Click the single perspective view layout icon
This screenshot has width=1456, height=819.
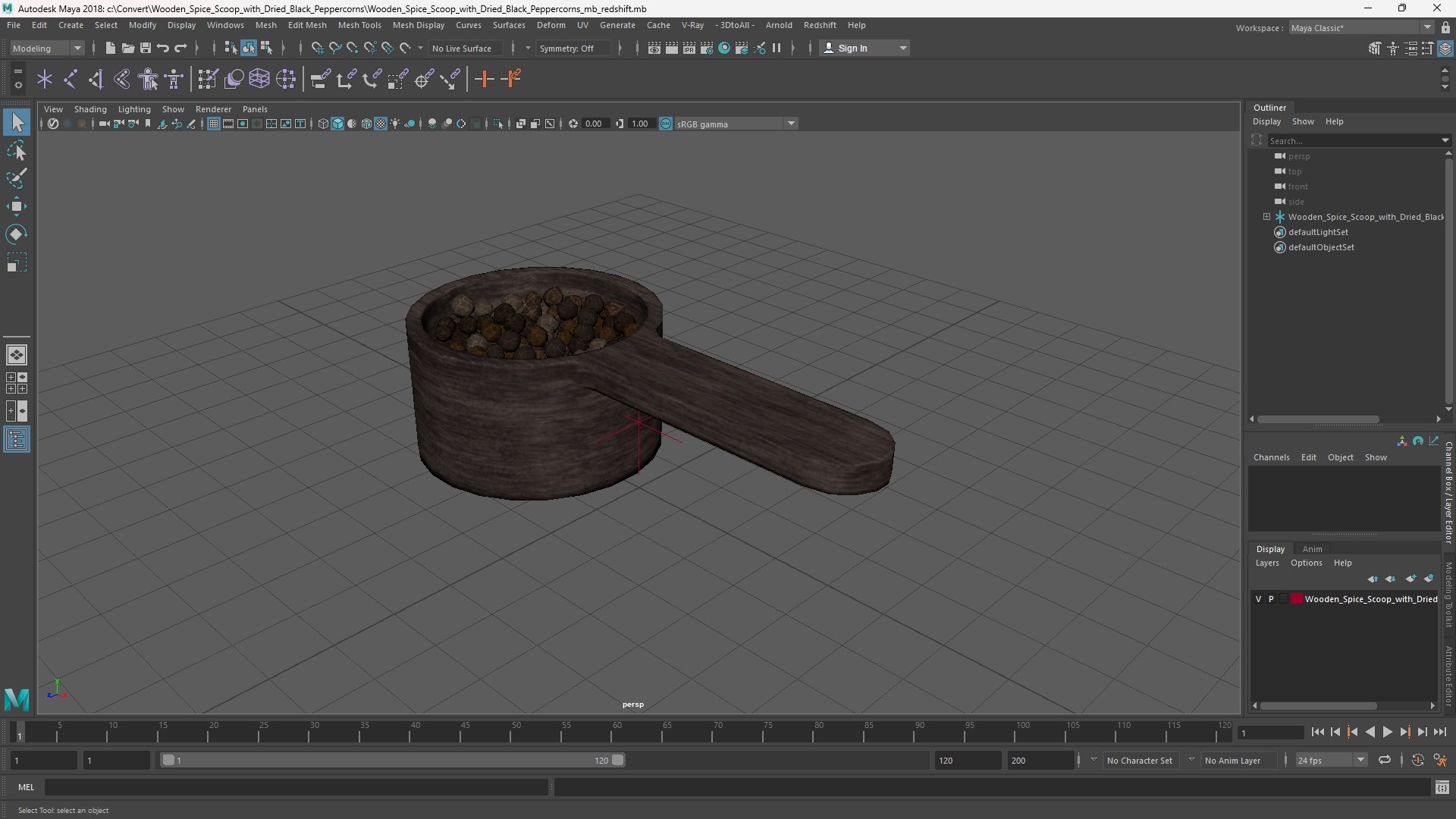pyautogui.click(x=17, y=354)
